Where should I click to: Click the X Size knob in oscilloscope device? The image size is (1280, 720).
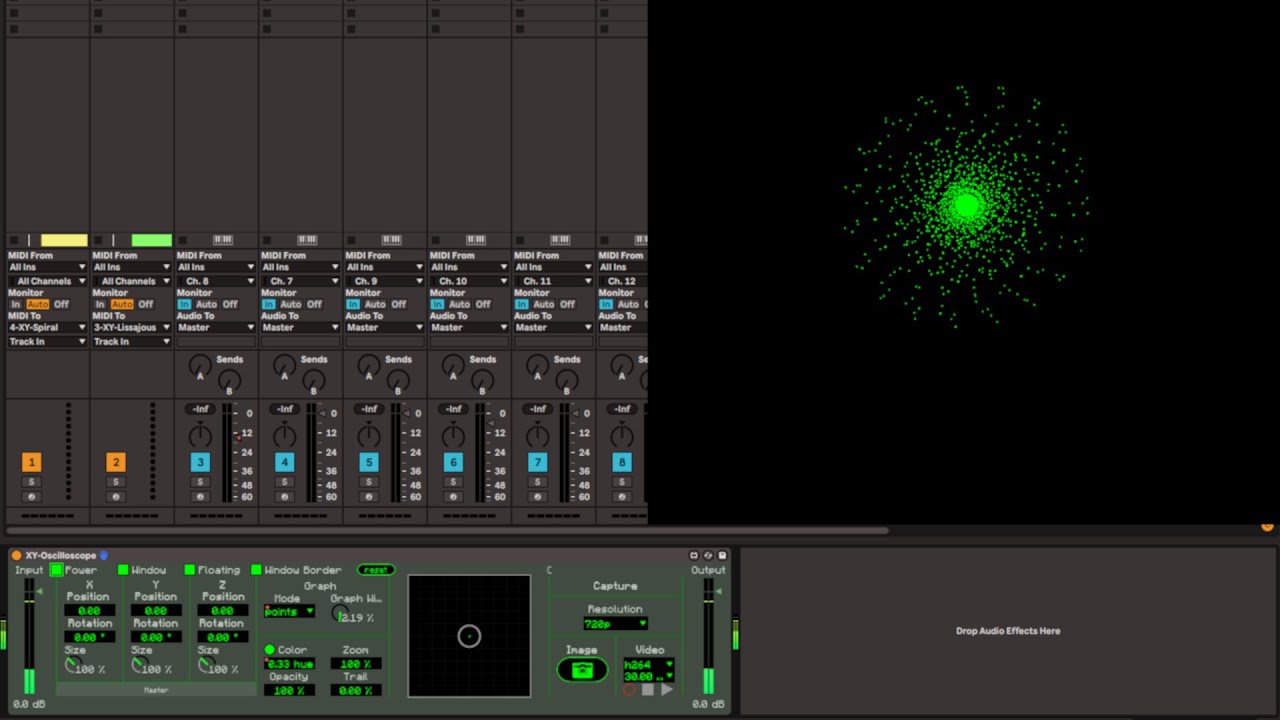(x=72, y=666)
